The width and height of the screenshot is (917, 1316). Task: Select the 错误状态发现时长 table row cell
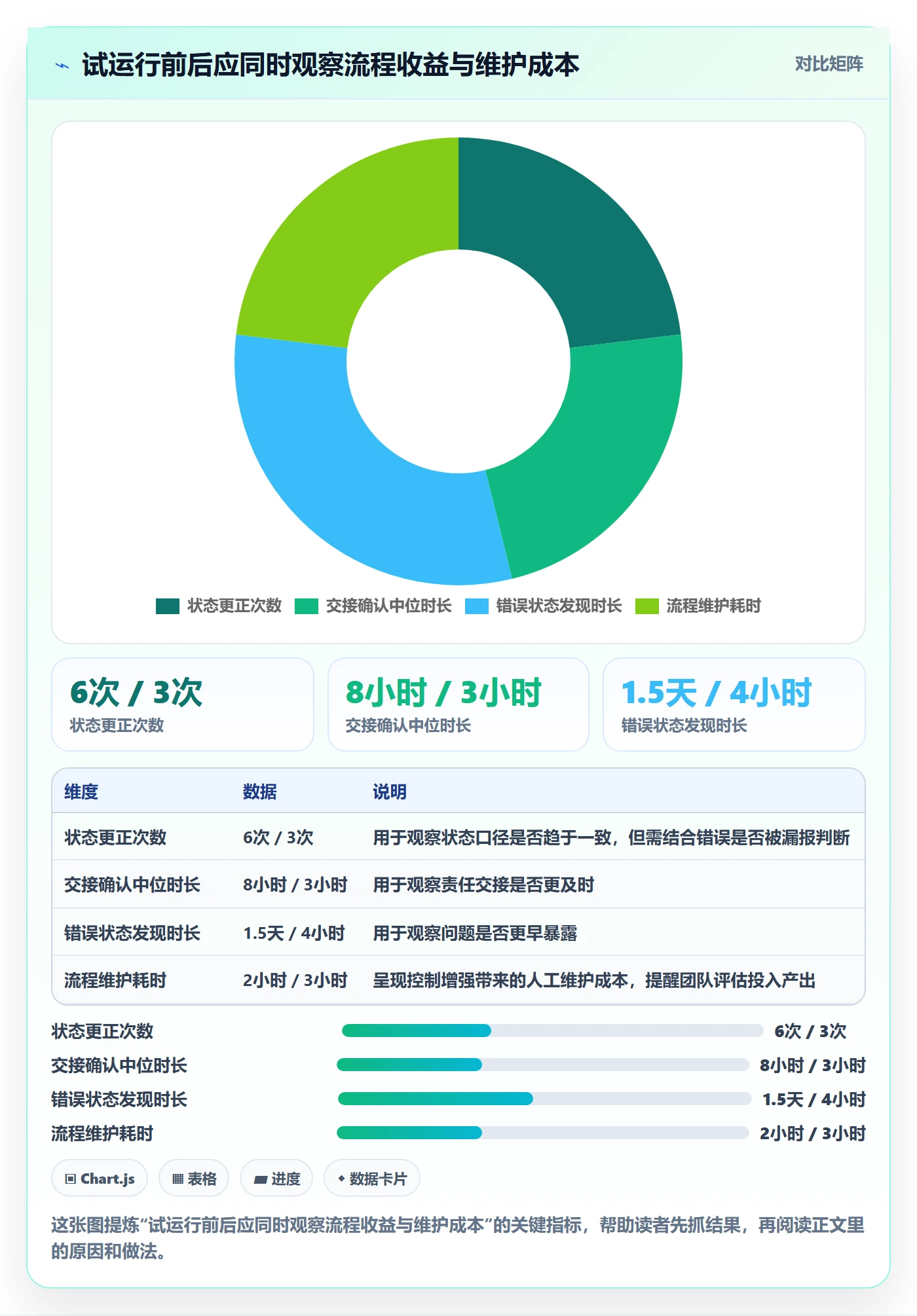point(132,933)
